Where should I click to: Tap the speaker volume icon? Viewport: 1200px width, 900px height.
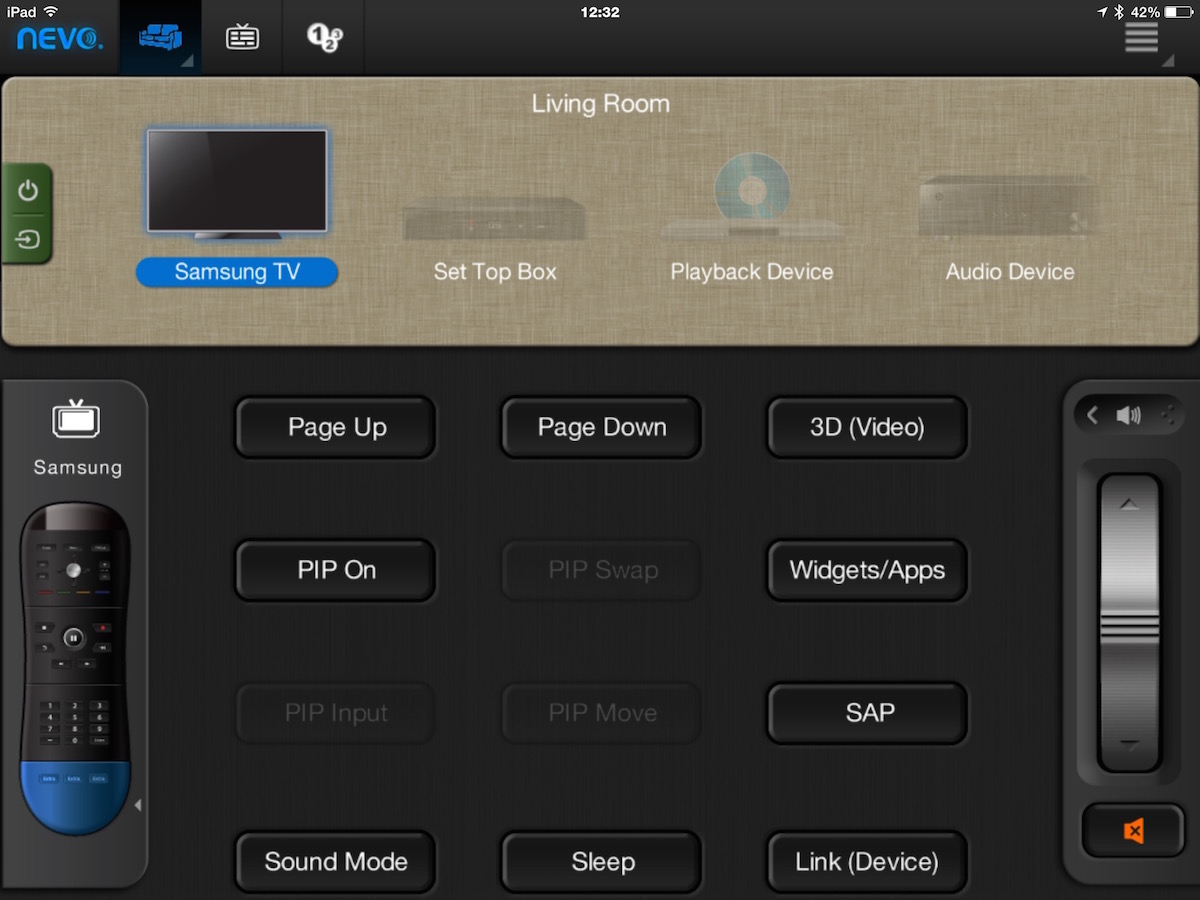click(x=1129, y=415)
